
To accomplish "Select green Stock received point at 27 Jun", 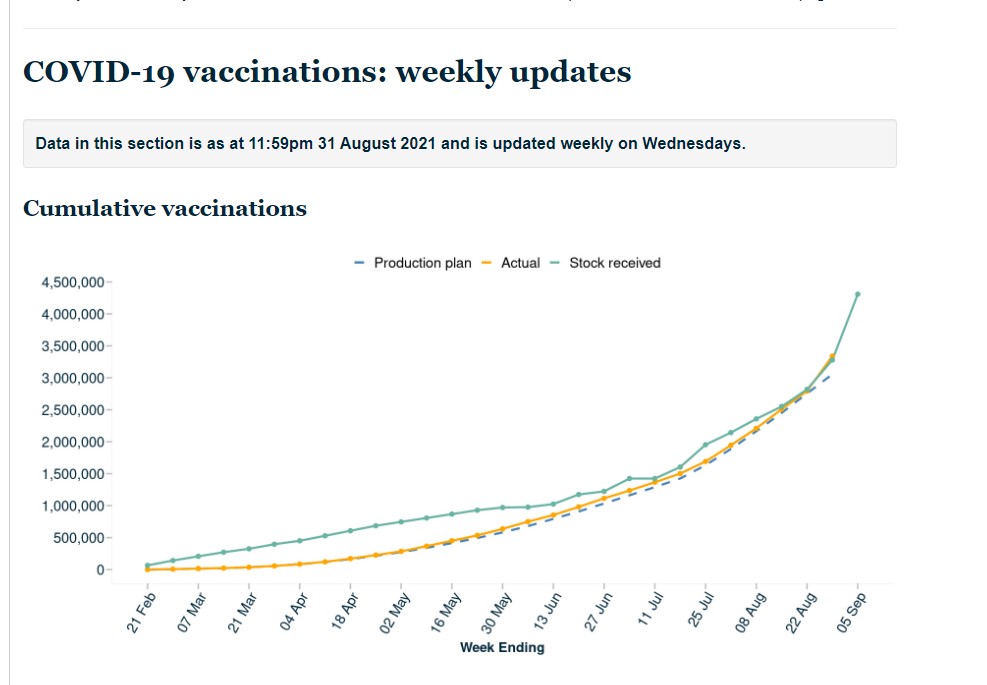I will [604, 491].
